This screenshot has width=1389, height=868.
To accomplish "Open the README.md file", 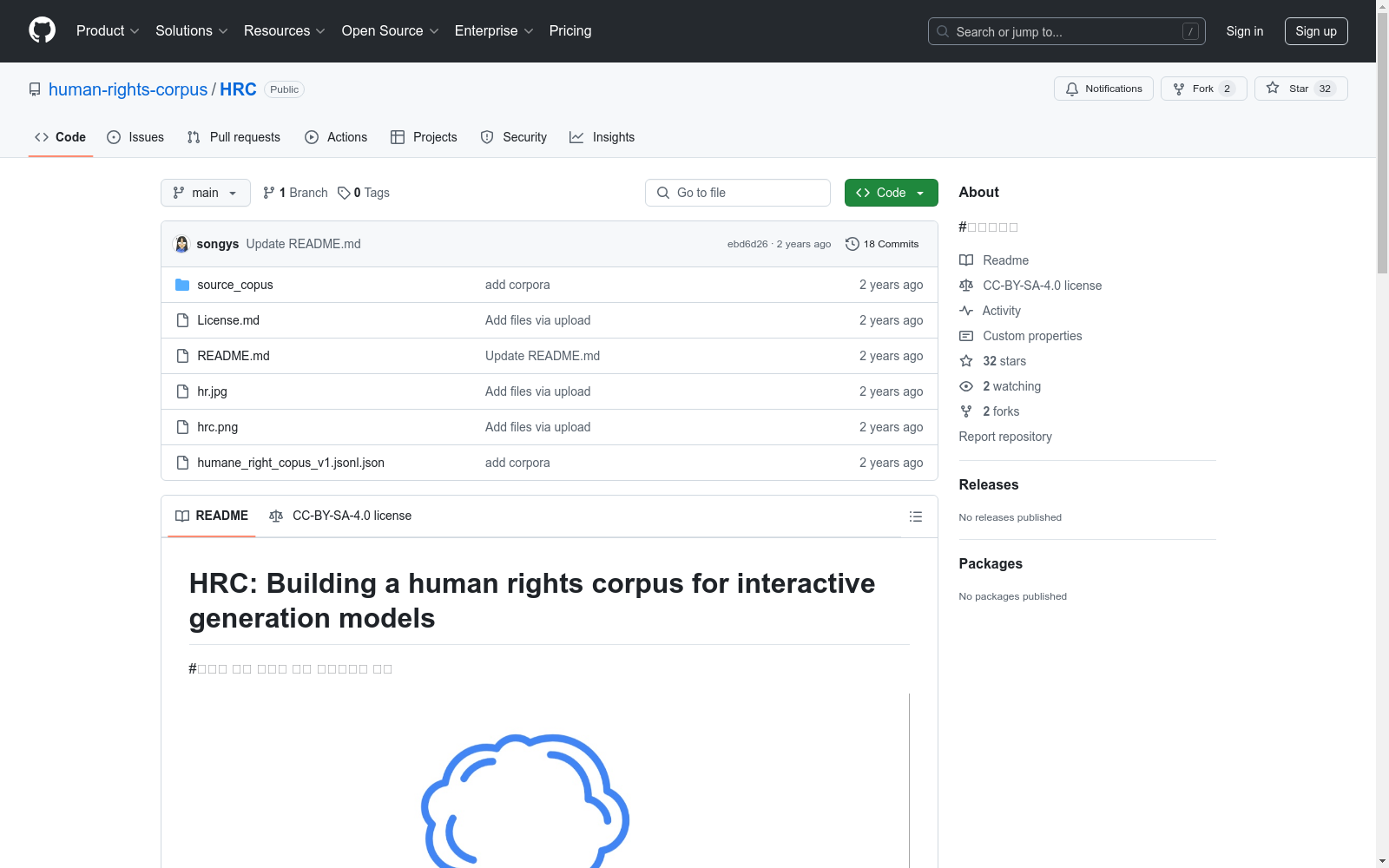I will (234, 356).
